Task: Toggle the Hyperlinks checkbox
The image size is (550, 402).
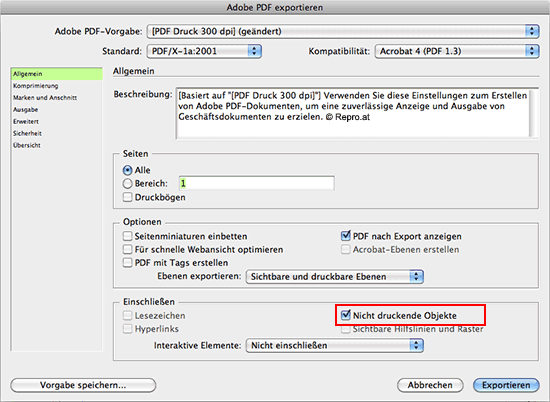Action: 127,329
